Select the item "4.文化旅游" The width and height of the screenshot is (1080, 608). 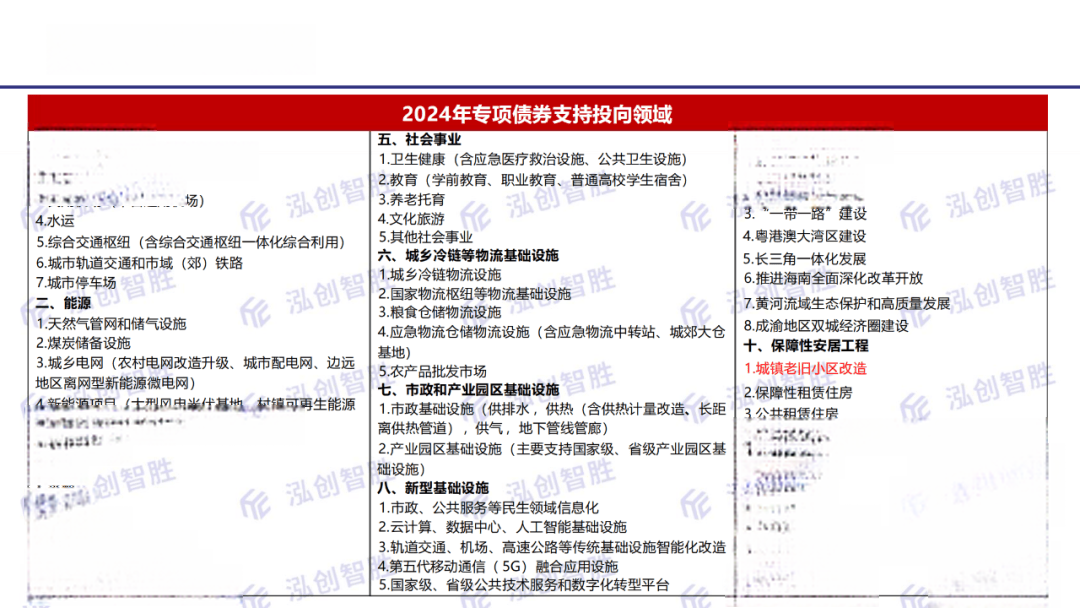tap(411, 219)
